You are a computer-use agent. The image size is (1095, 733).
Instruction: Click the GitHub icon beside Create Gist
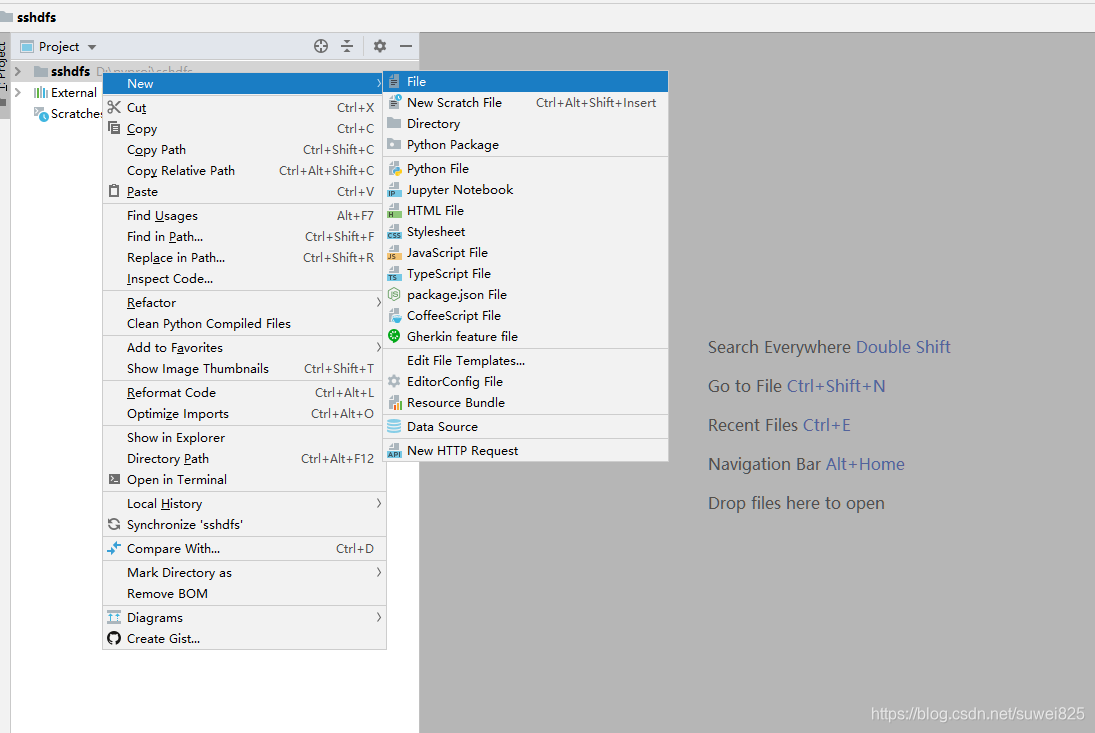114,638
